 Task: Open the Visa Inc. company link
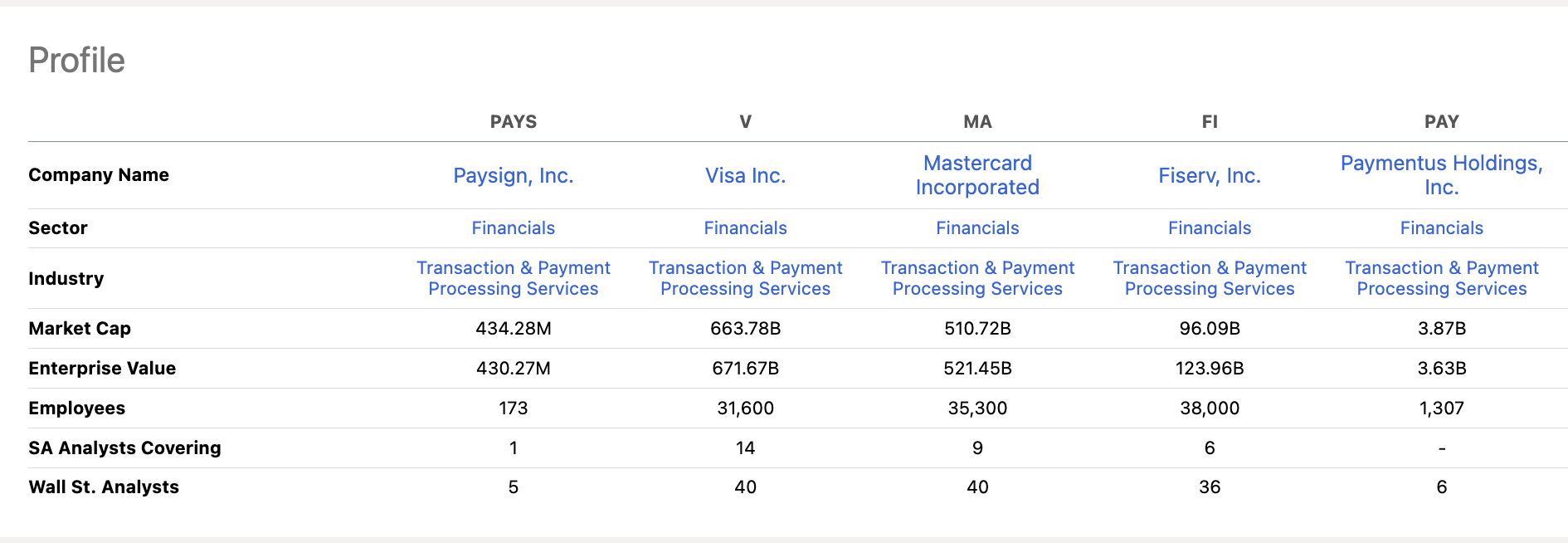click(744, 175)
